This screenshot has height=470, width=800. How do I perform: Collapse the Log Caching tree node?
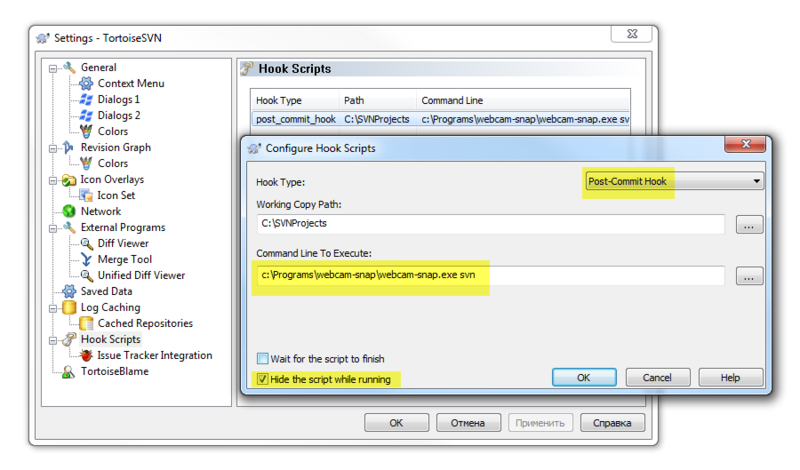tap(53, 308)
